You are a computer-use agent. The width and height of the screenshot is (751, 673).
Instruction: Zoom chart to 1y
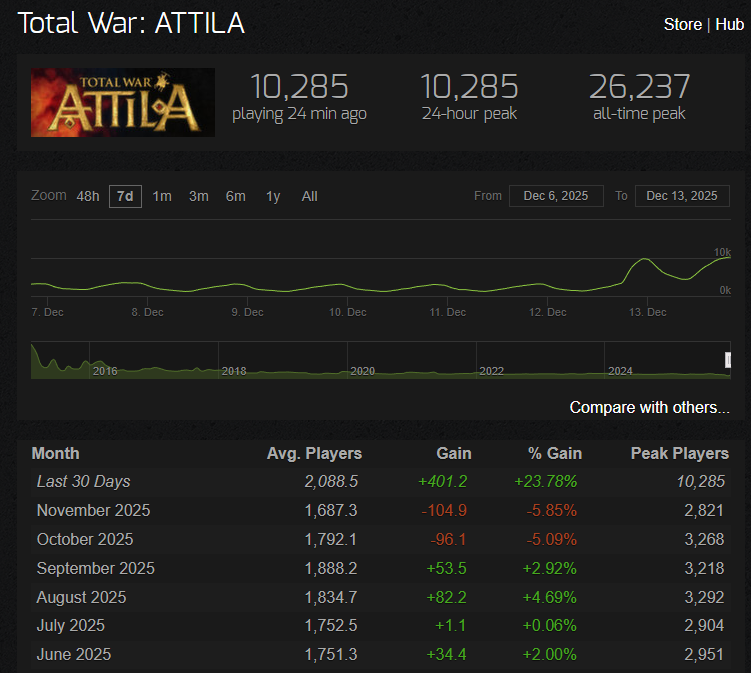point(273,196)
